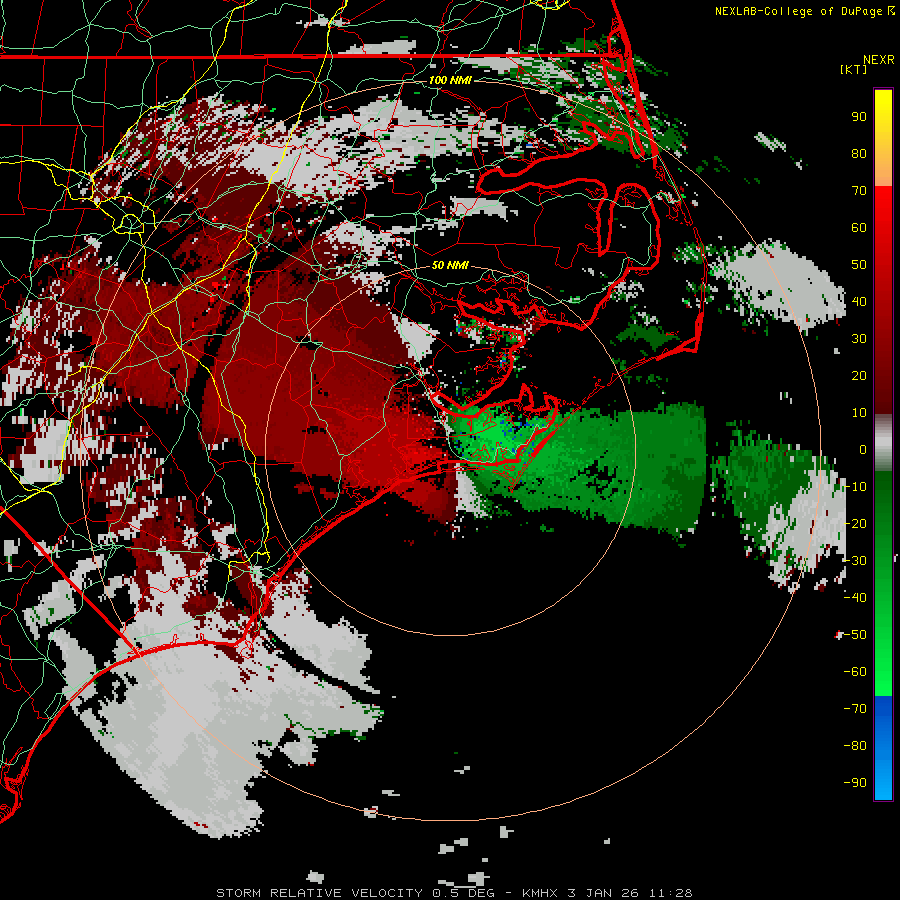Click the 10 value on the velocity scale
The height and width of the screenshot is (900, 900).
point(859,413)
